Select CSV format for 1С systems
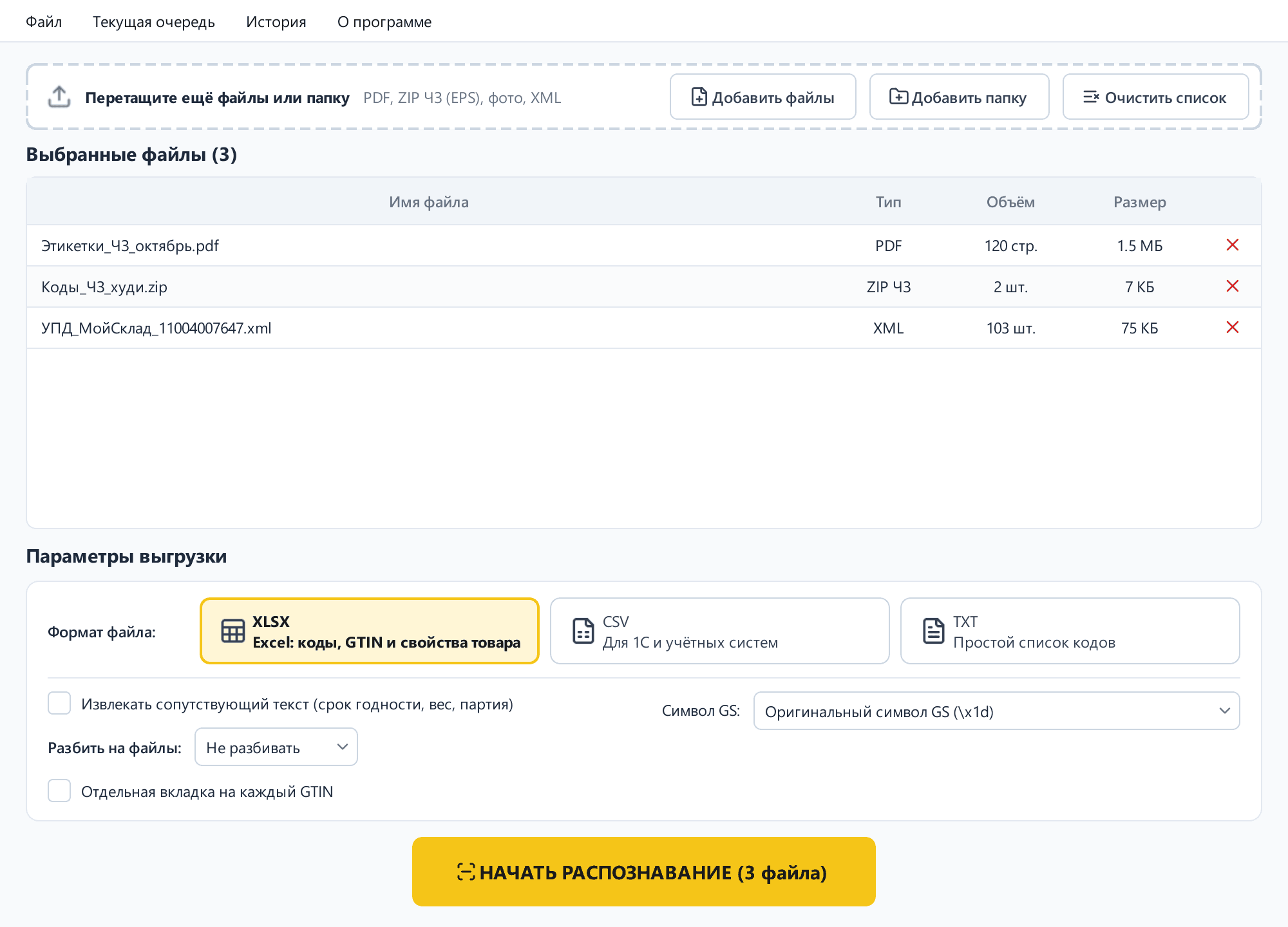1288x927 pixels. pyautogui.click(x=720, y=631)
